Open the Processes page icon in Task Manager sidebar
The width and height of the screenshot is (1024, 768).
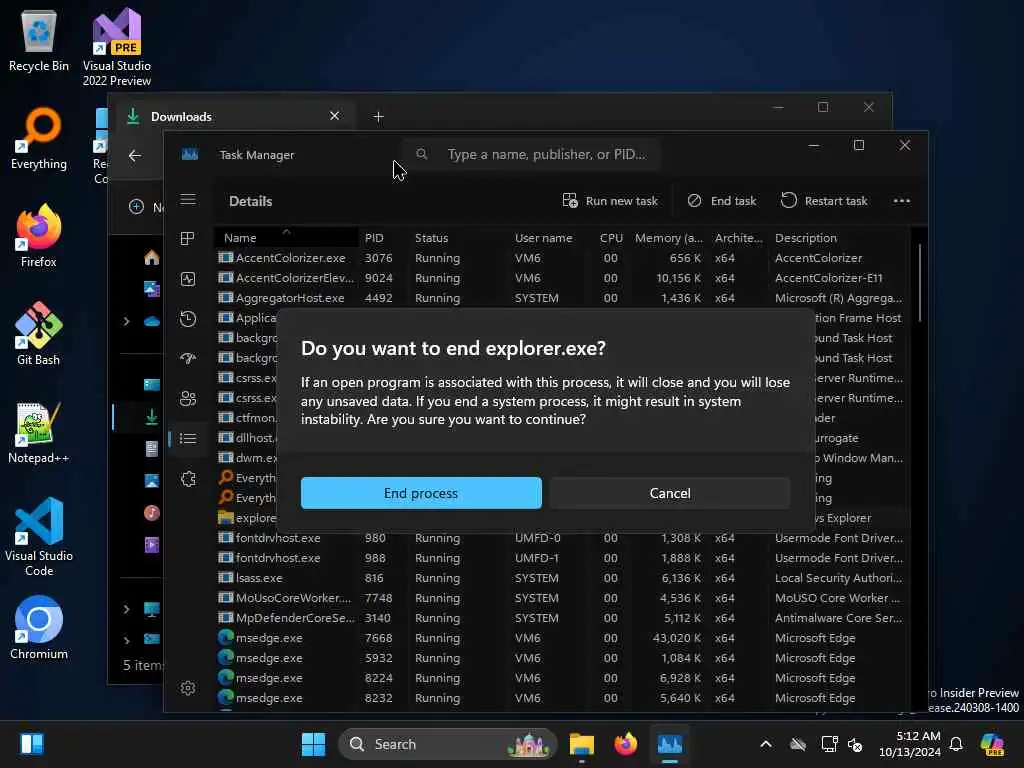[188, 238]
